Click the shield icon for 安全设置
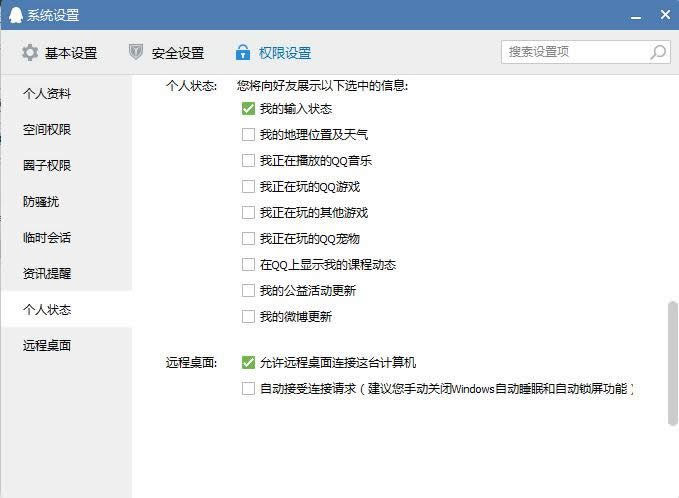Screen dimensions: 679x498 pos(137,53)
